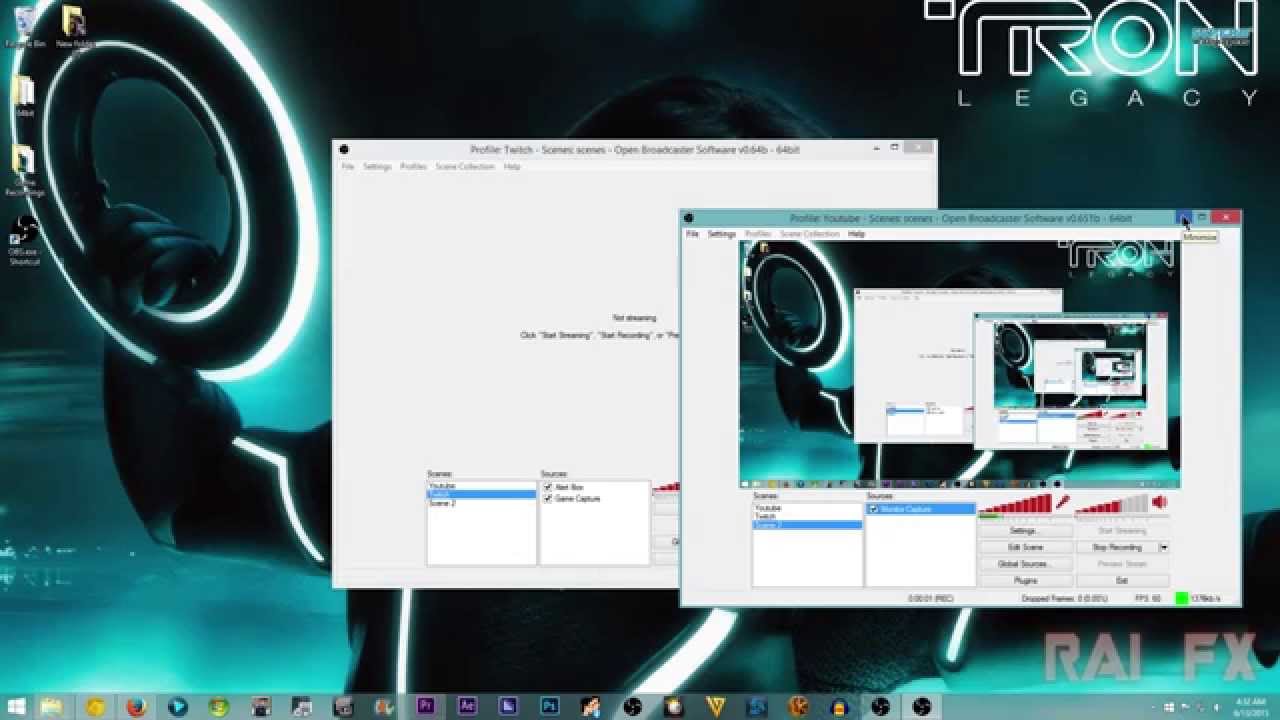The image size is (1280, 720).
Task: Adjust desktop volume meter in Youtube OBS
Action: 1112,503
